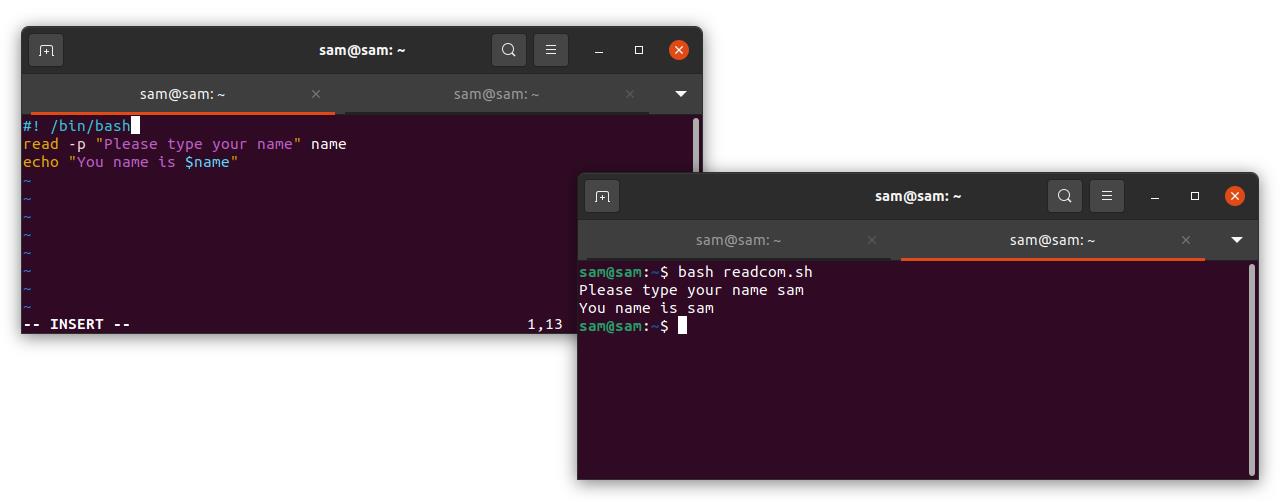Click the scrollbar of the bash terminal
The image size is (1280, 502).
click(x=1253, y=369)
